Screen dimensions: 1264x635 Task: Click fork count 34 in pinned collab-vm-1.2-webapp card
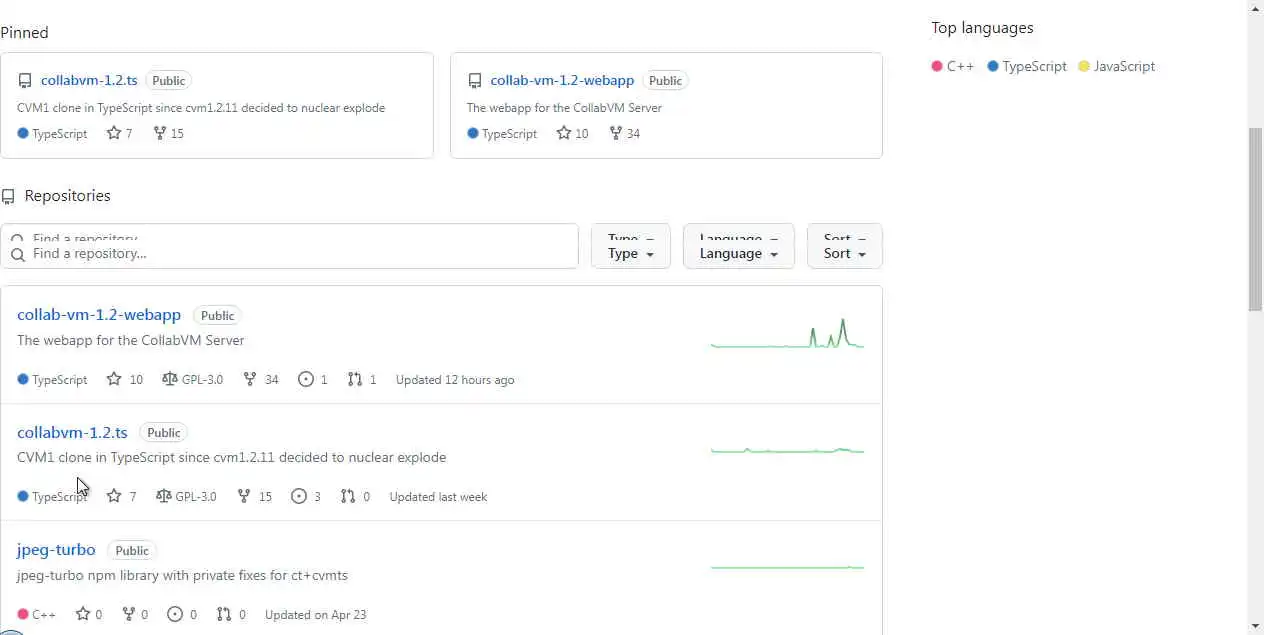click(625, 133)
